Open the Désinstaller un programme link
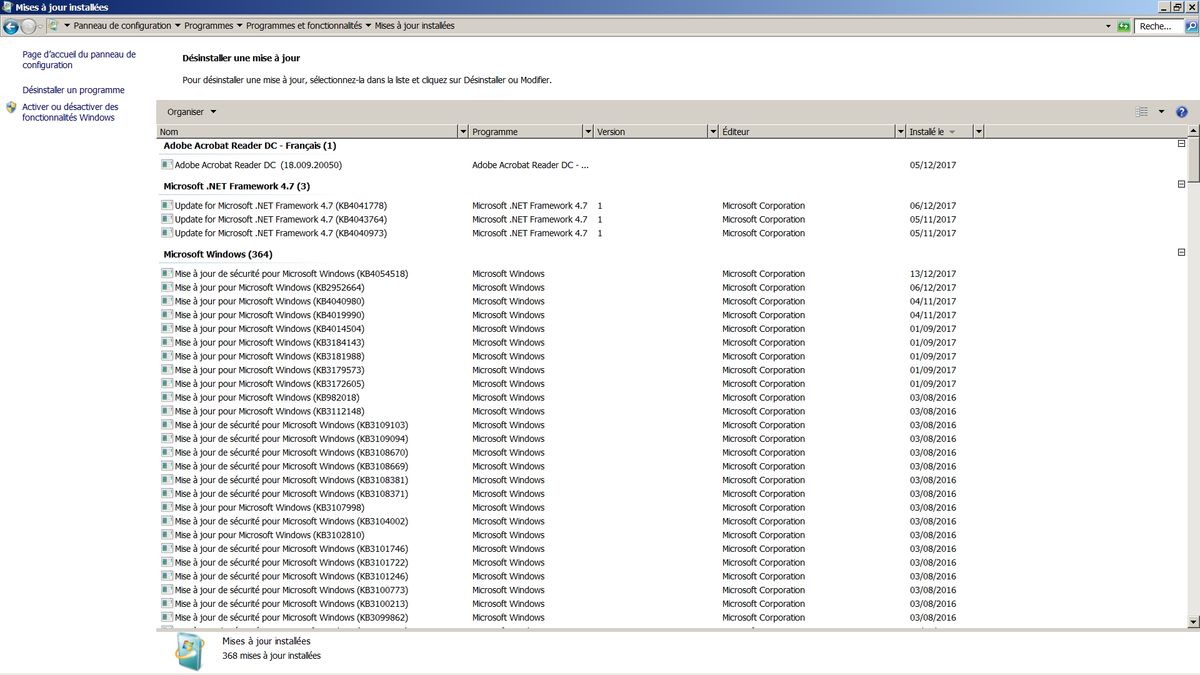 click(73, 90)
